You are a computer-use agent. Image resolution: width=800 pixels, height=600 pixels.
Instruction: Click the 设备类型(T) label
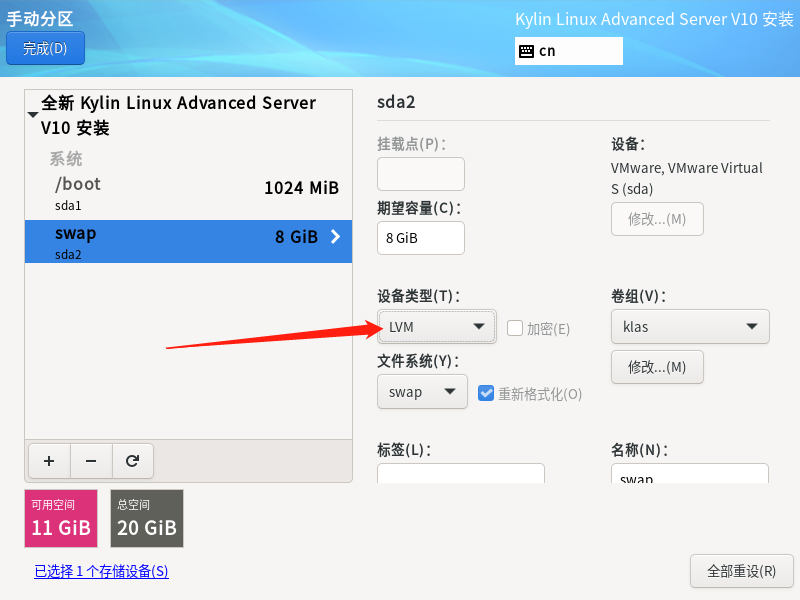pyautogui.click(x=418, y=296)
